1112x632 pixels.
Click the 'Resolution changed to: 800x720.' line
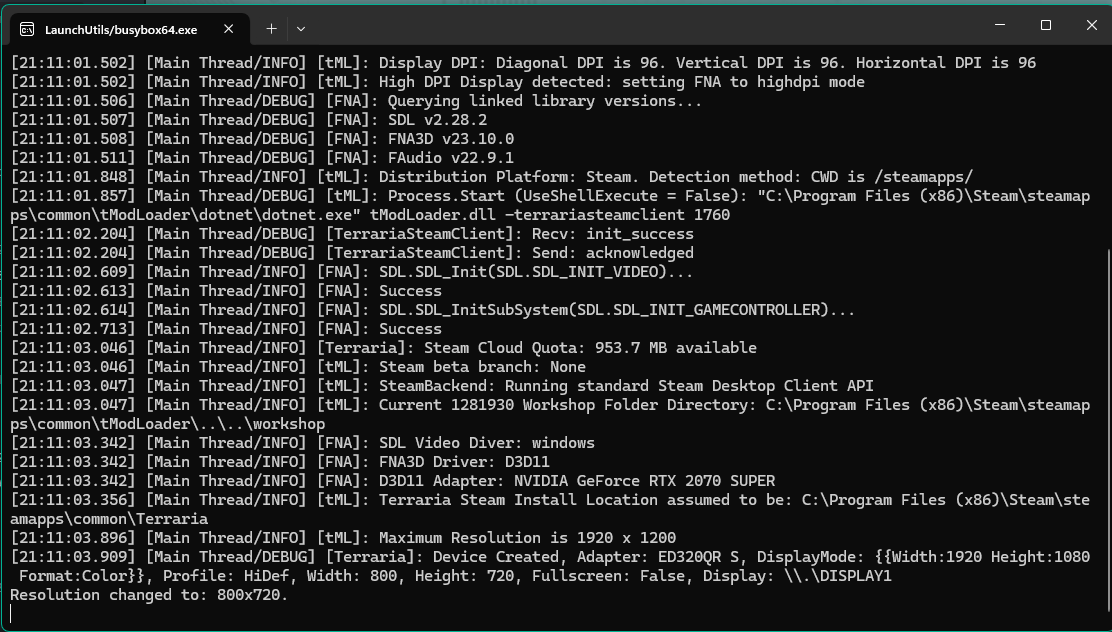click(149, 595)
